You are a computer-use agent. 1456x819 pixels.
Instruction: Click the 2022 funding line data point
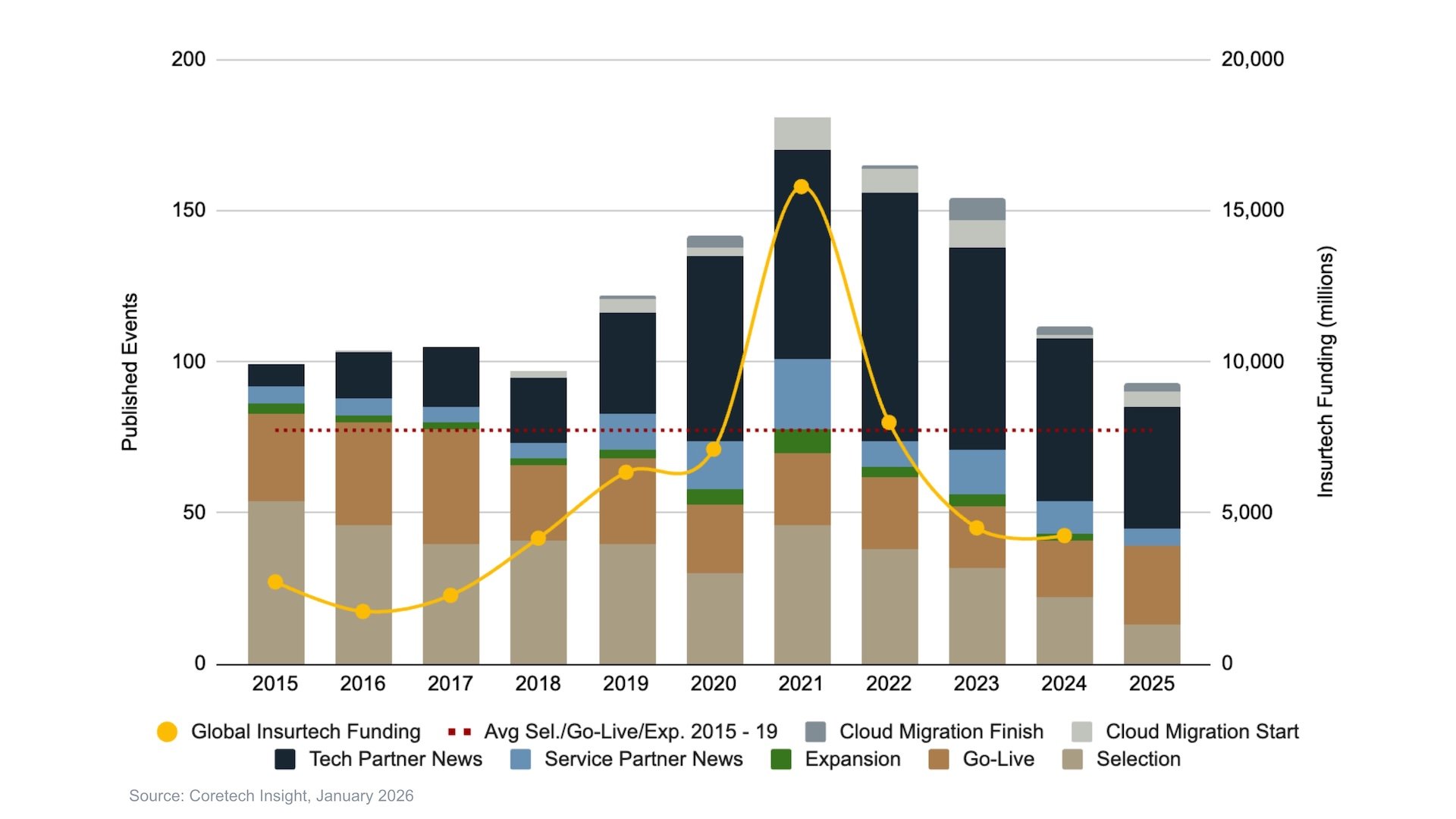[889, 422]
